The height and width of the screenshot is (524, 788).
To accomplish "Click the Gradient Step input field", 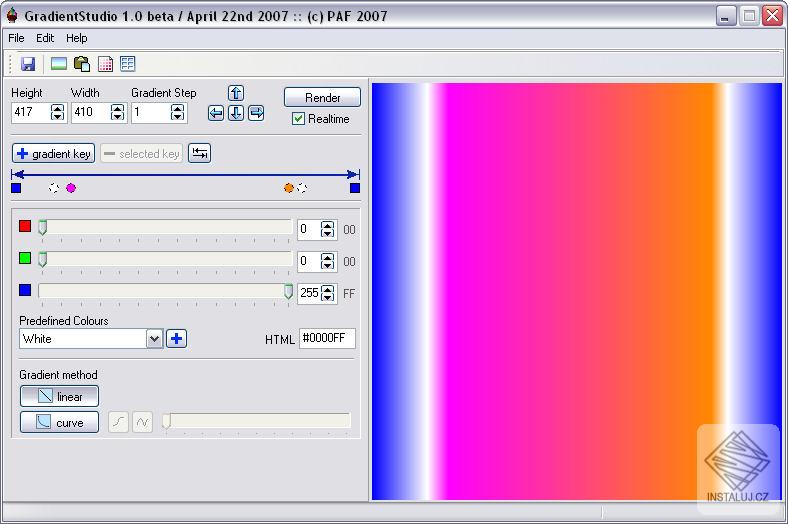I will click(151, 112).
